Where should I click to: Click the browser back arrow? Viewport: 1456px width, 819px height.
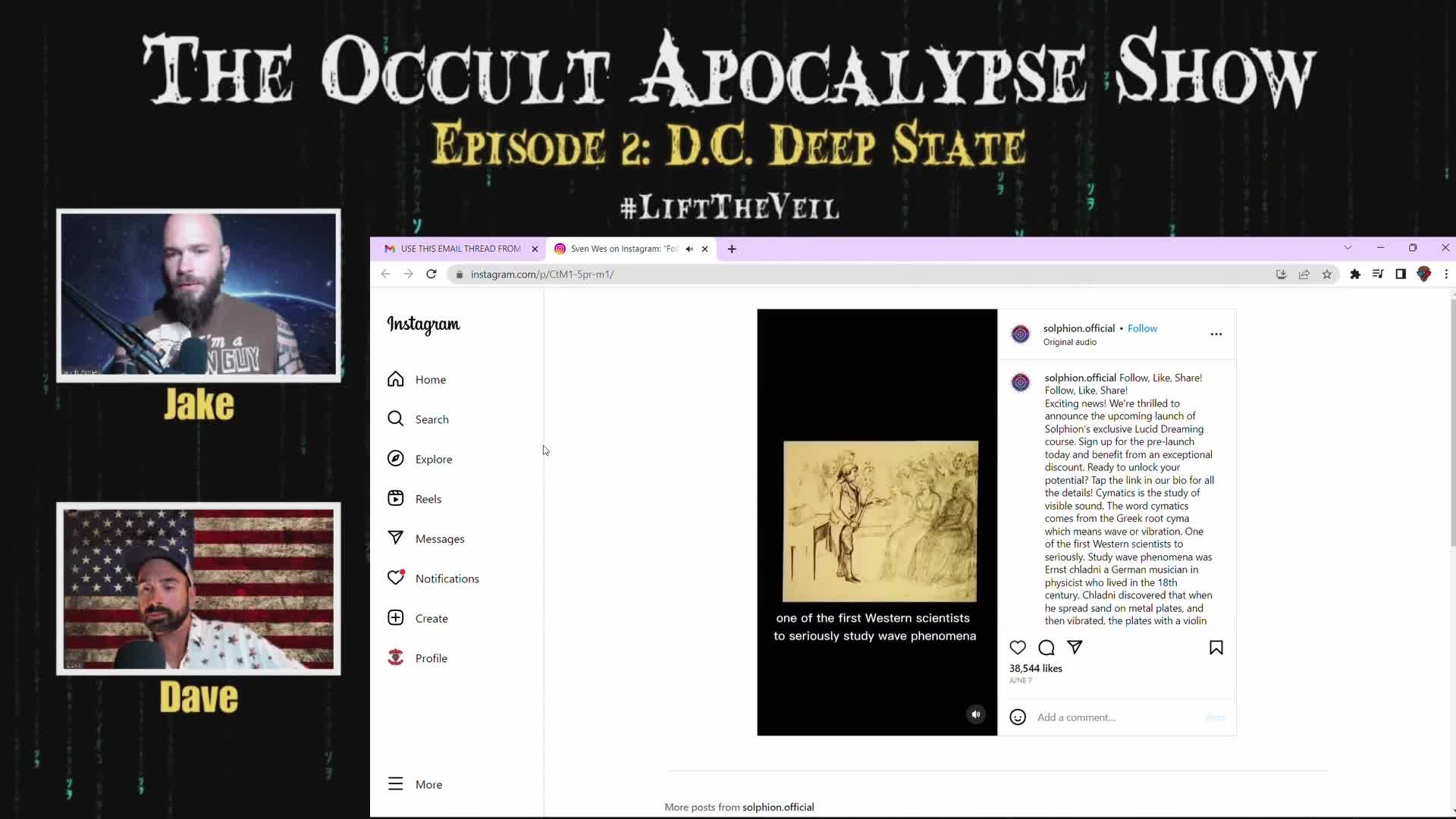(x=385, y=275)
